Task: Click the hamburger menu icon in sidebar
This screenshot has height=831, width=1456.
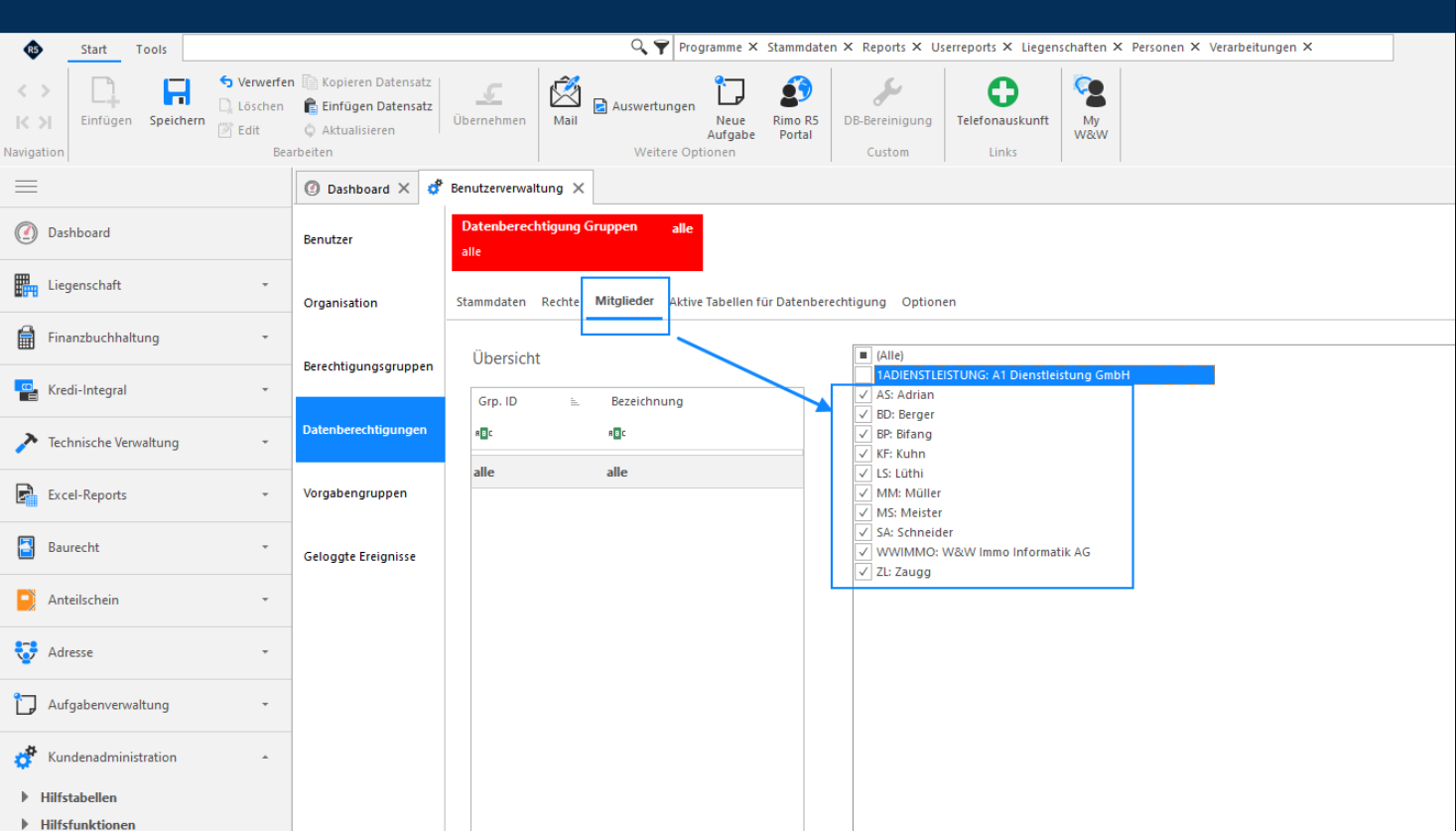Action: [27, 187]
